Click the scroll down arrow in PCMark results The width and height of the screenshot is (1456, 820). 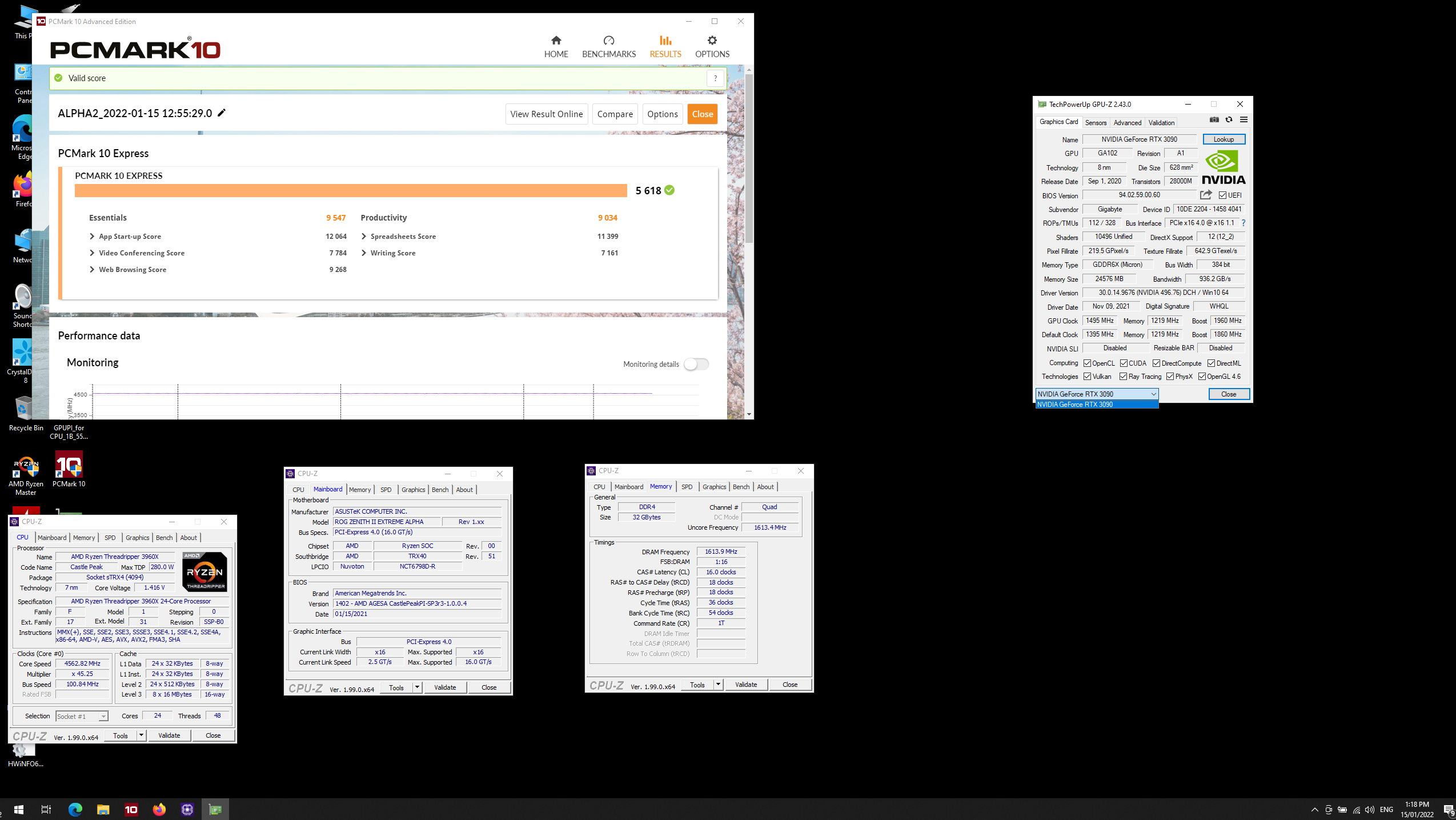(749, 414)
